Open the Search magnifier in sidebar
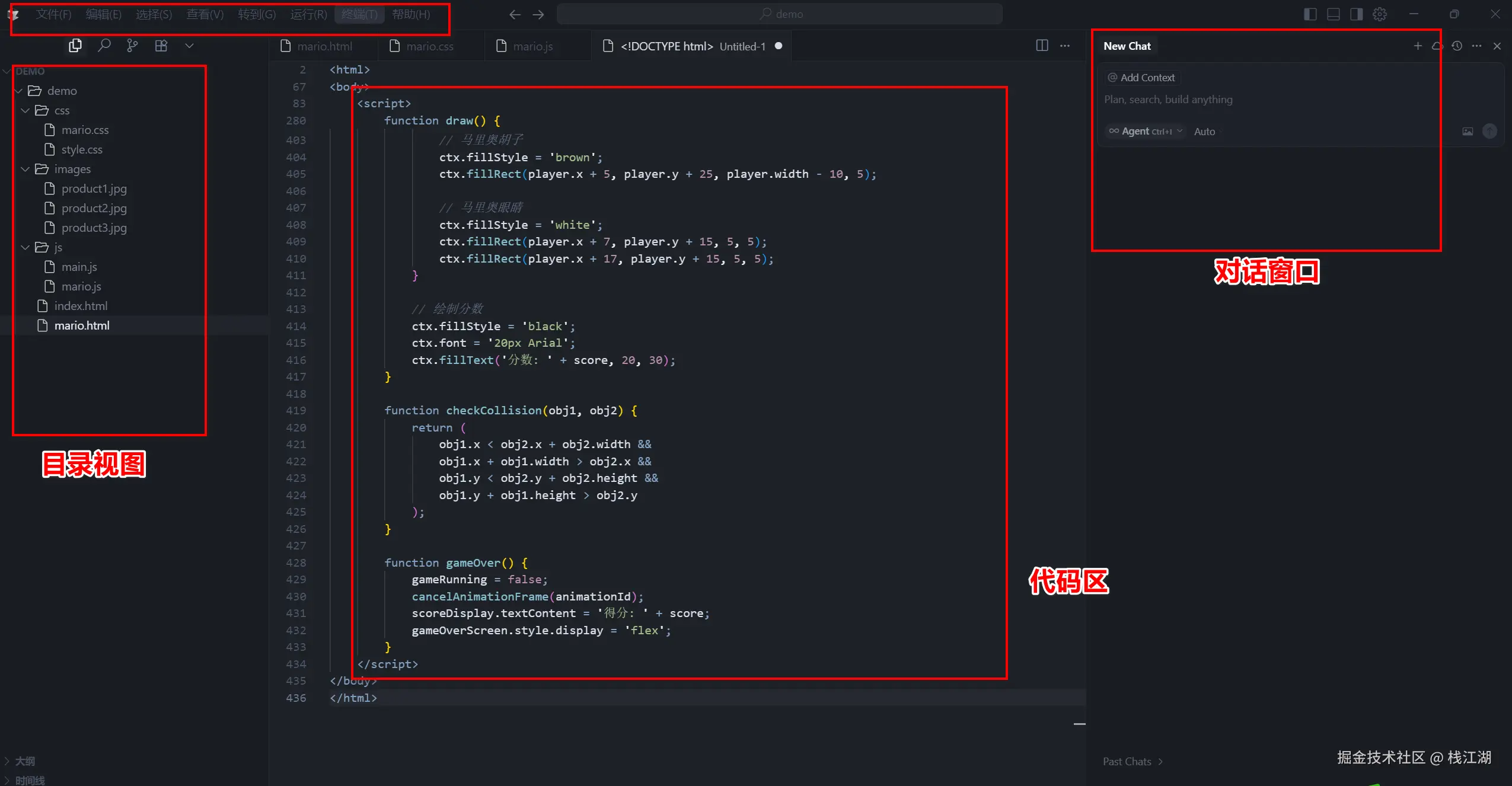 (104, 46)
